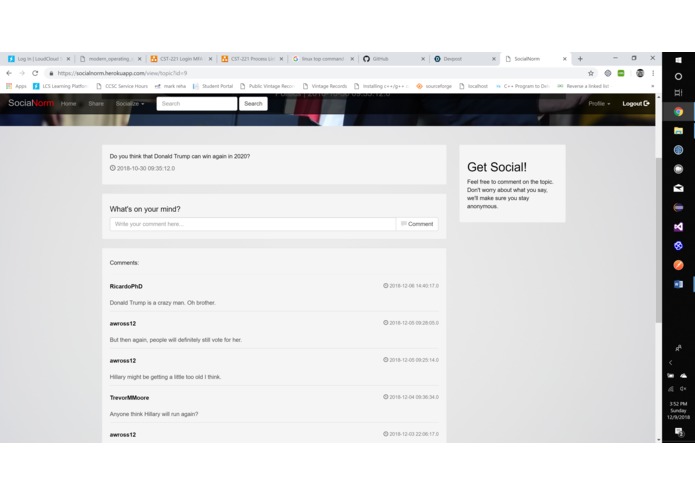Expand the Socialize dropdown in navbar
This screenshot has height=494, width=695.
point(130,104)
